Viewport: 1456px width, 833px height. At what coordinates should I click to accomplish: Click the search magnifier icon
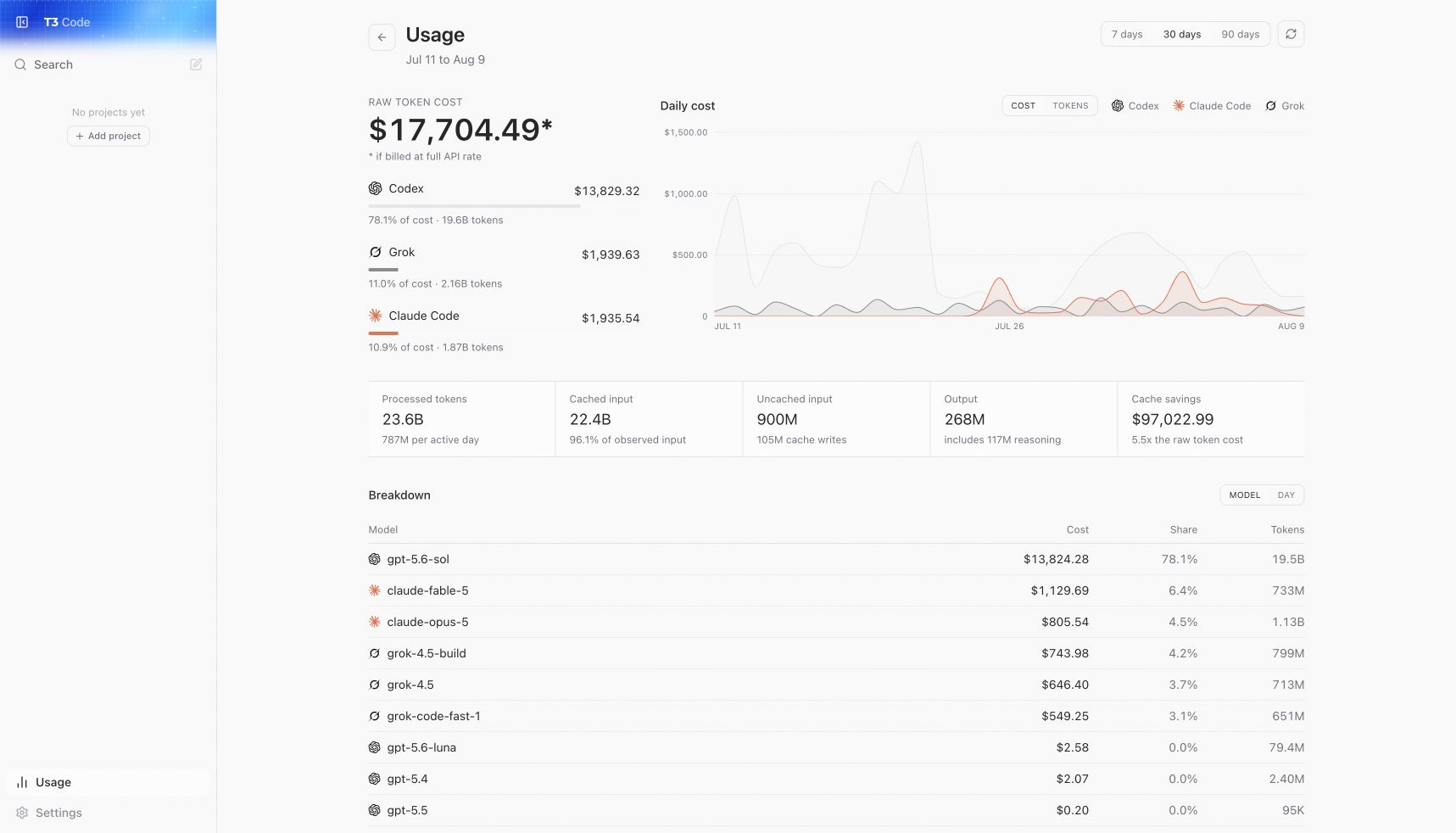click(20, 64)
